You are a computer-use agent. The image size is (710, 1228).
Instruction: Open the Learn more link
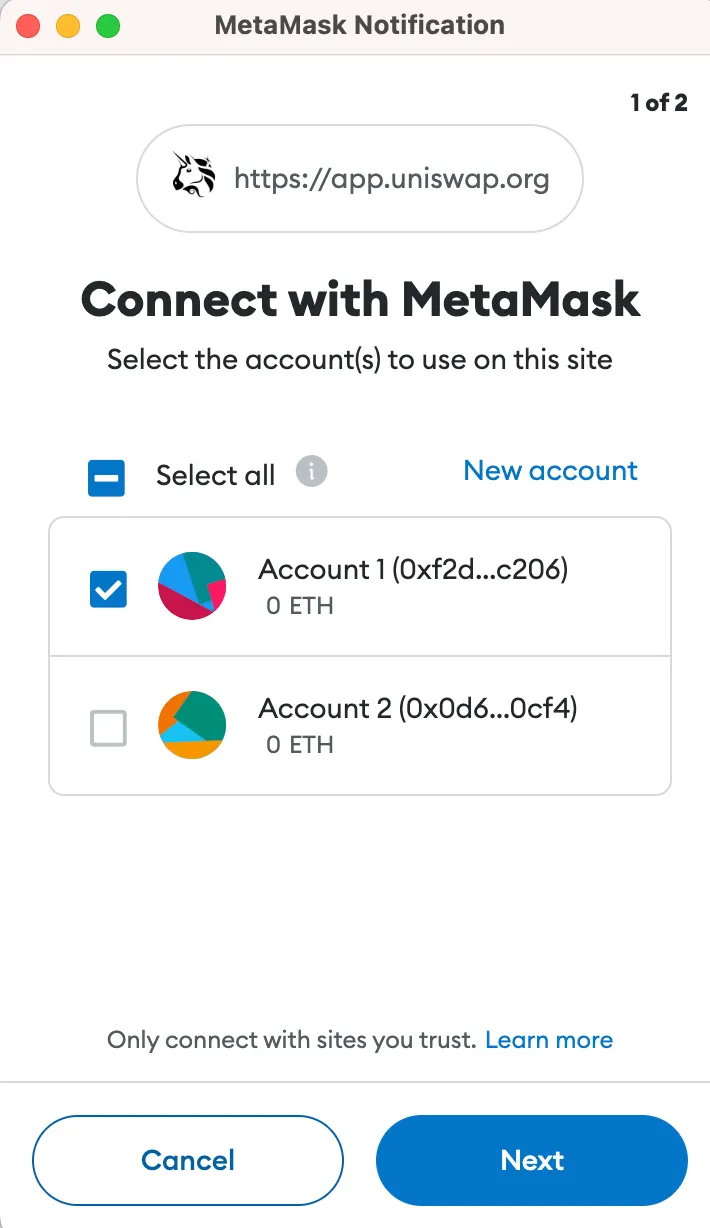(548, 1040)
